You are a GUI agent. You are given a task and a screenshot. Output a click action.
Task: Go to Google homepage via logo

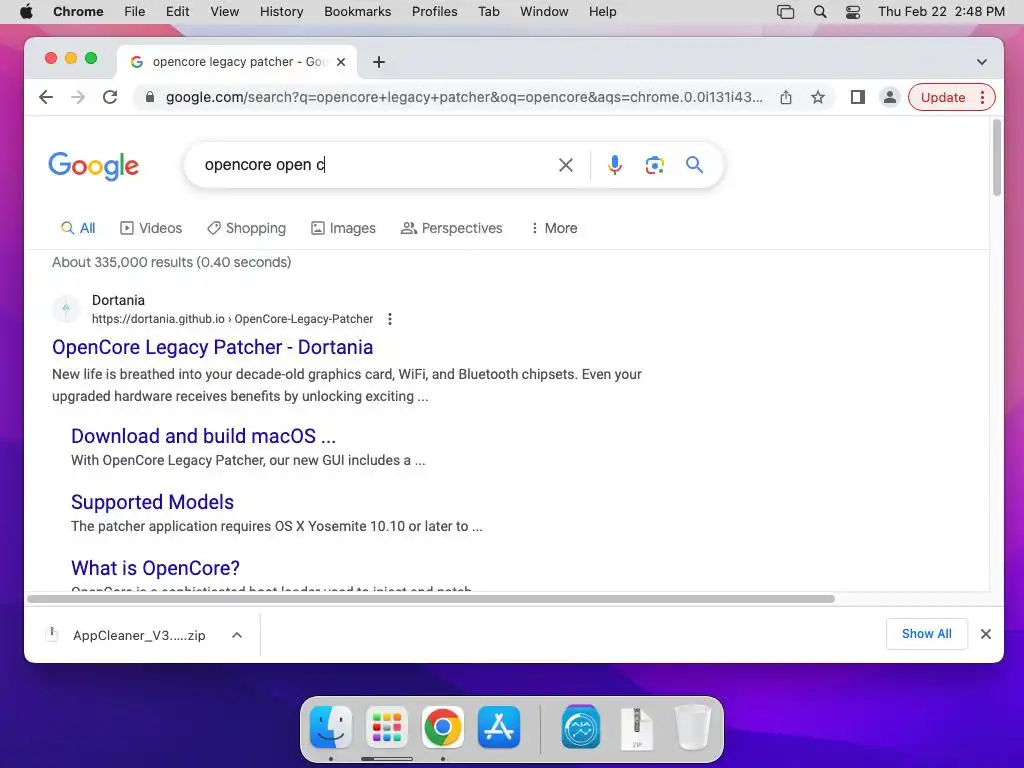pyautogui.click(x=93, y=165)
